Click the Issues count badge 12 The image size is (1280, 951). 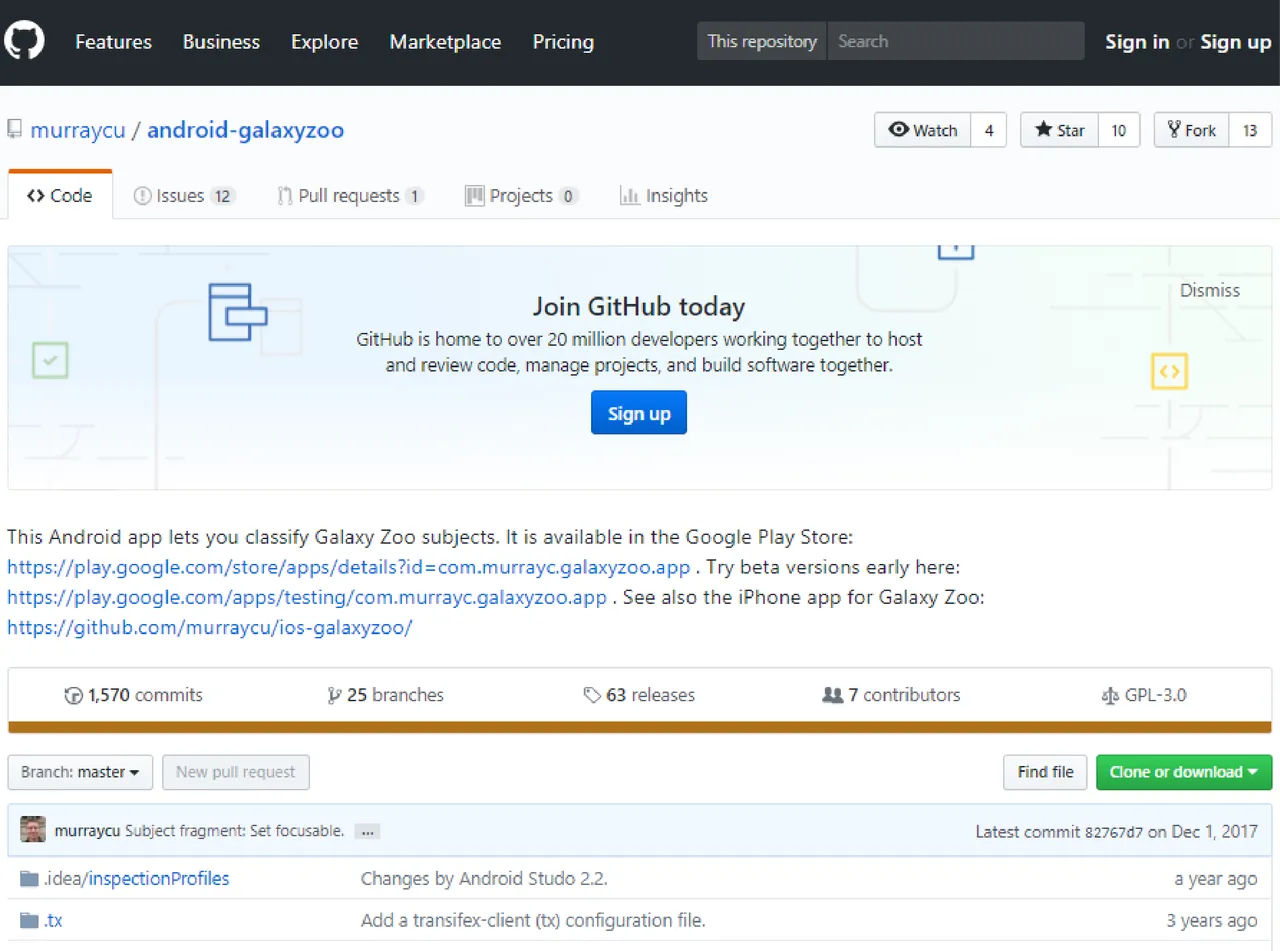pos(223,196)
